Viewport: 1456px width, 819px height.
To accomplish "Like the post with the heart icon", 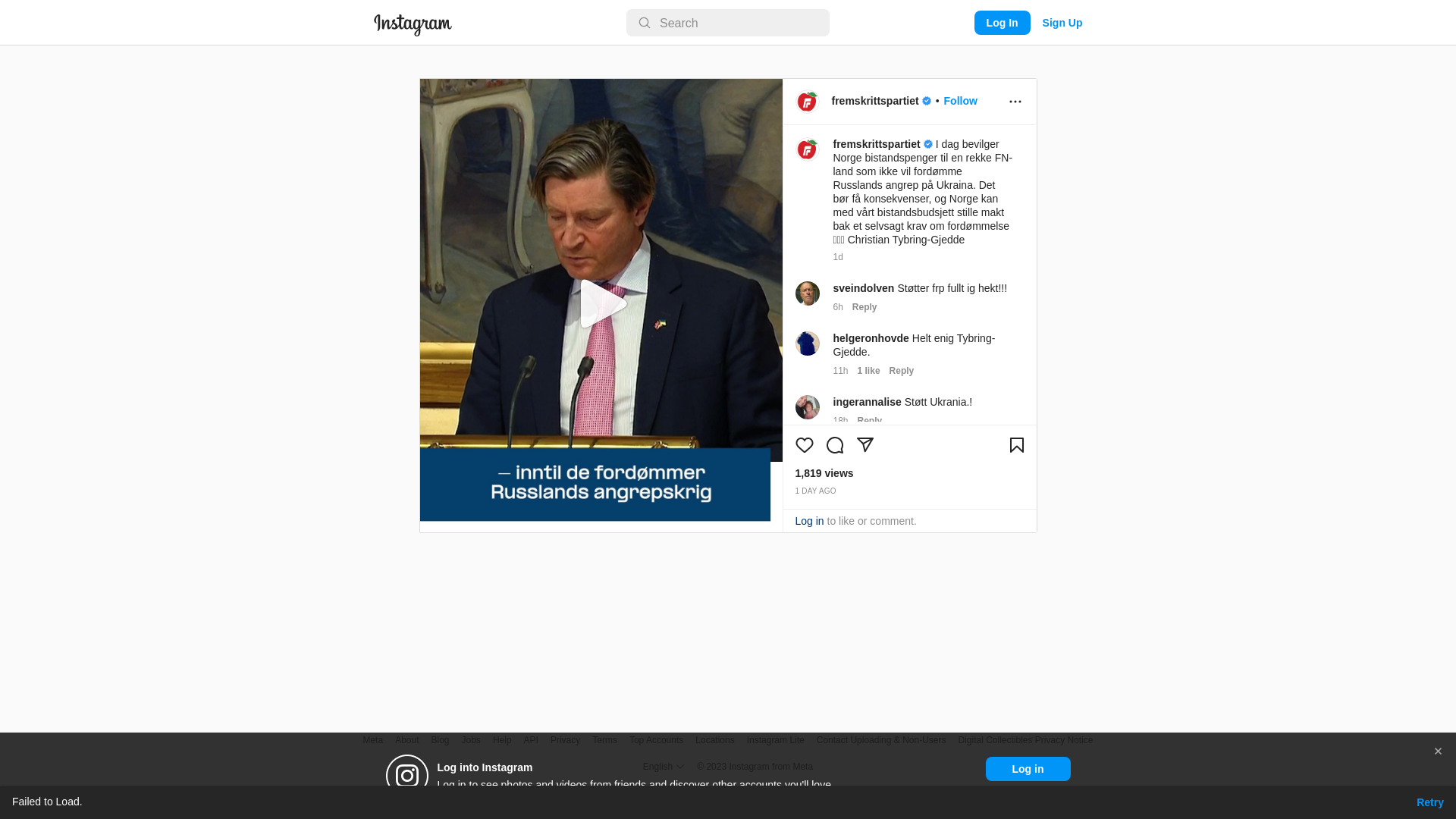I will tap(804, 445).
